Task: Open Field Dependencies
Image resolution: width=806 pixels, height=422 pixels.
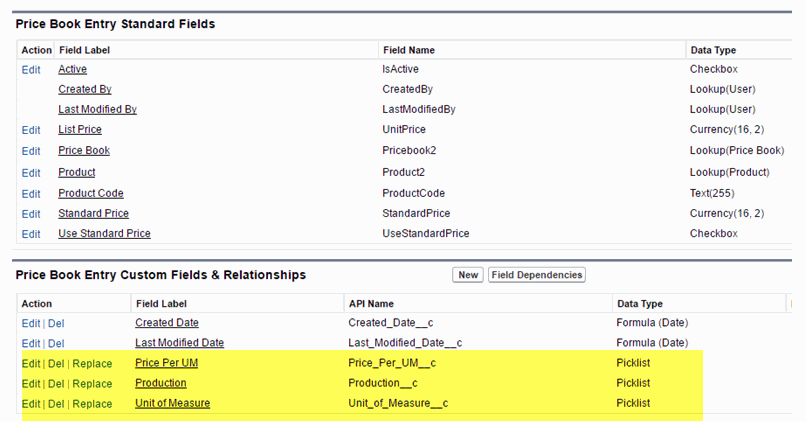Action: coord(536,275)
